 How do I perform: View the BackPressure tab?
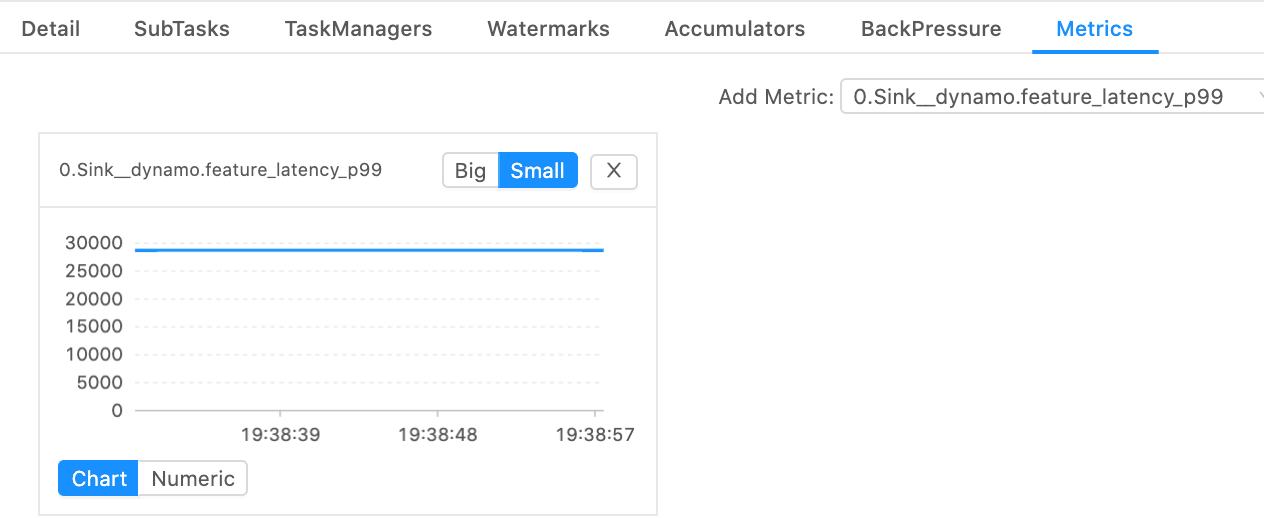[931, 29]
